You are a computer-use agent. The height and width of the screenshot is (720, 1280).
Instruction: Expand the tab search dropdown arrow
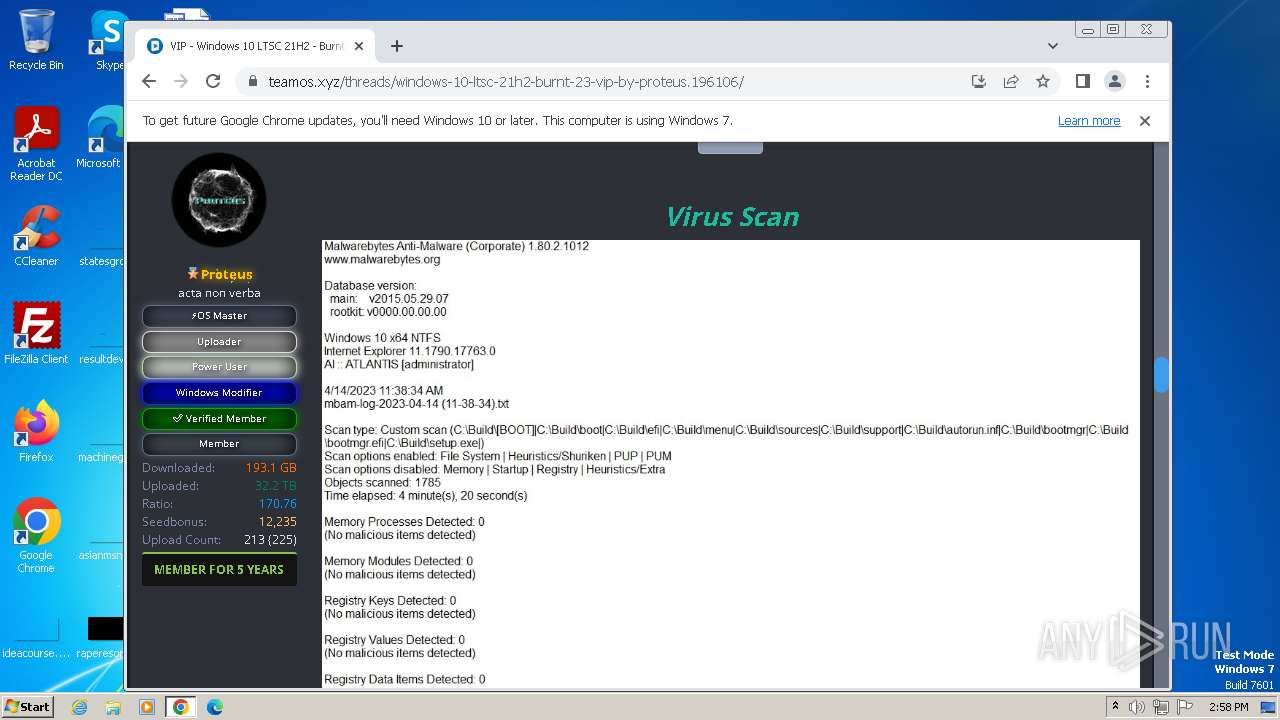pos(1053,46)
